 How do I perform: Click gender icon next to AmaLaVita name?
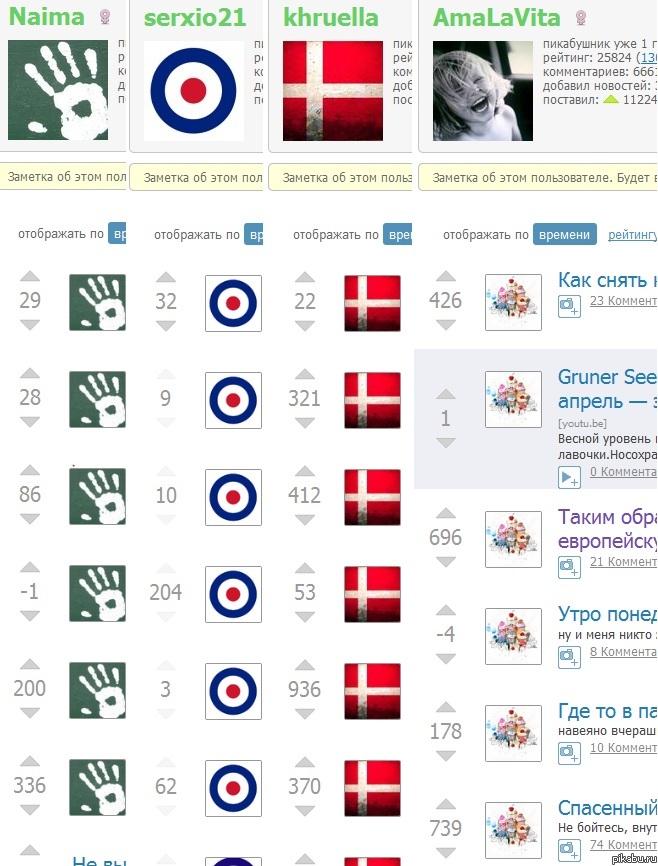tap(581, 18)
